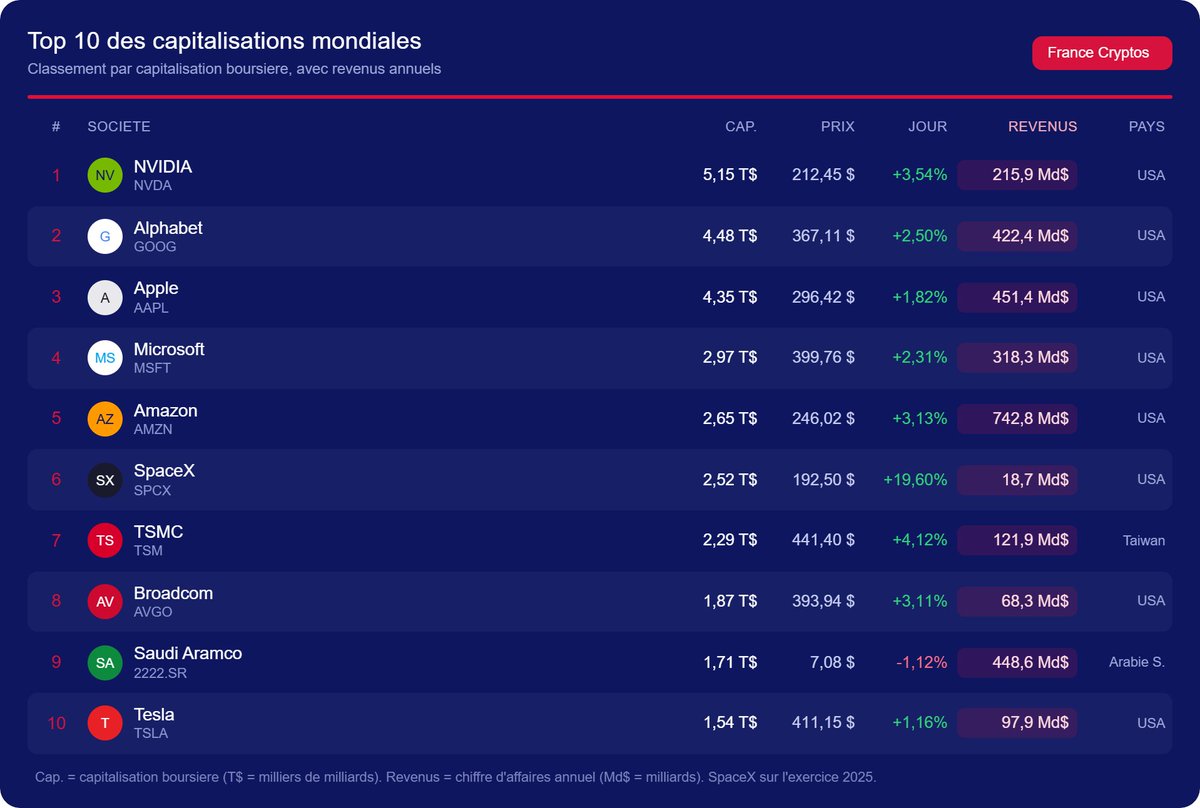Screen dimensions: 1200x808
Task: Click the Apple A logo icon
Action: pyautogui.click(x=105, y=297)
